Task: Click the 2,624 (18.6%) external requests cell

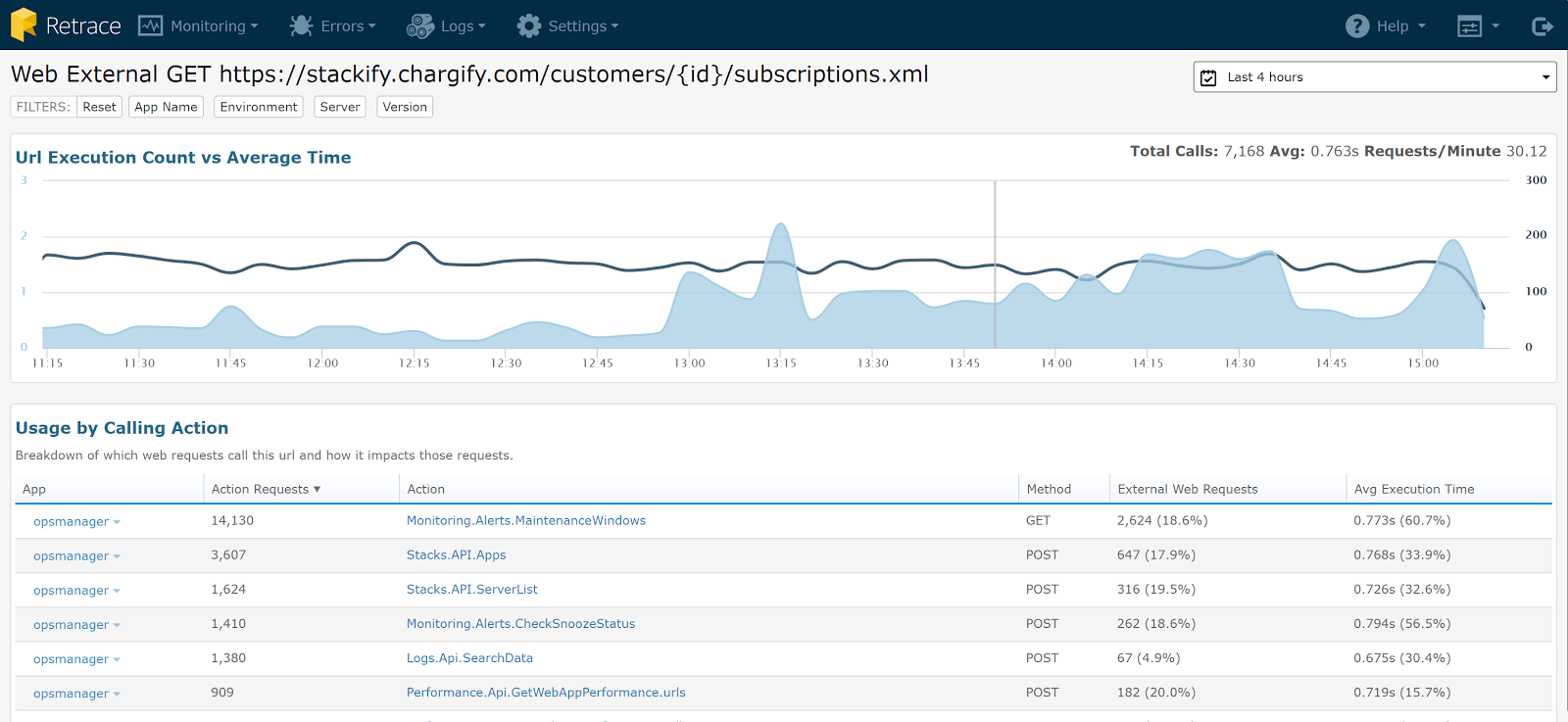Action: point(1162,520)
